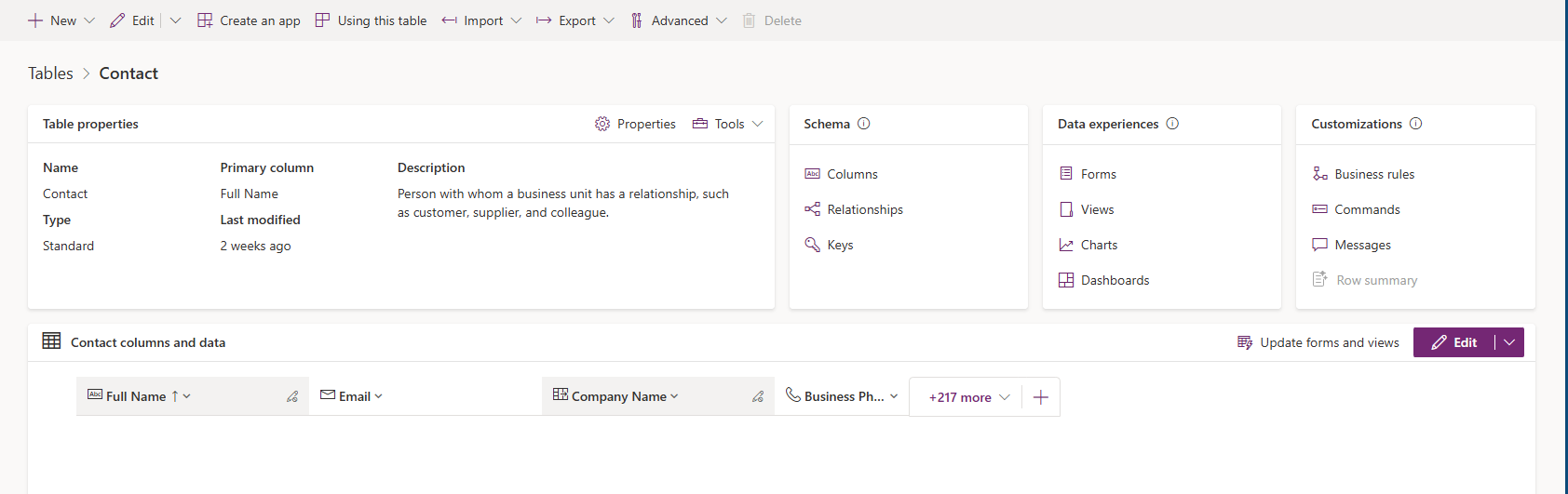Click the Properties gear icon
Image resolution: width=1568 pixels, height=494 pixels.
tap(602, 124)
